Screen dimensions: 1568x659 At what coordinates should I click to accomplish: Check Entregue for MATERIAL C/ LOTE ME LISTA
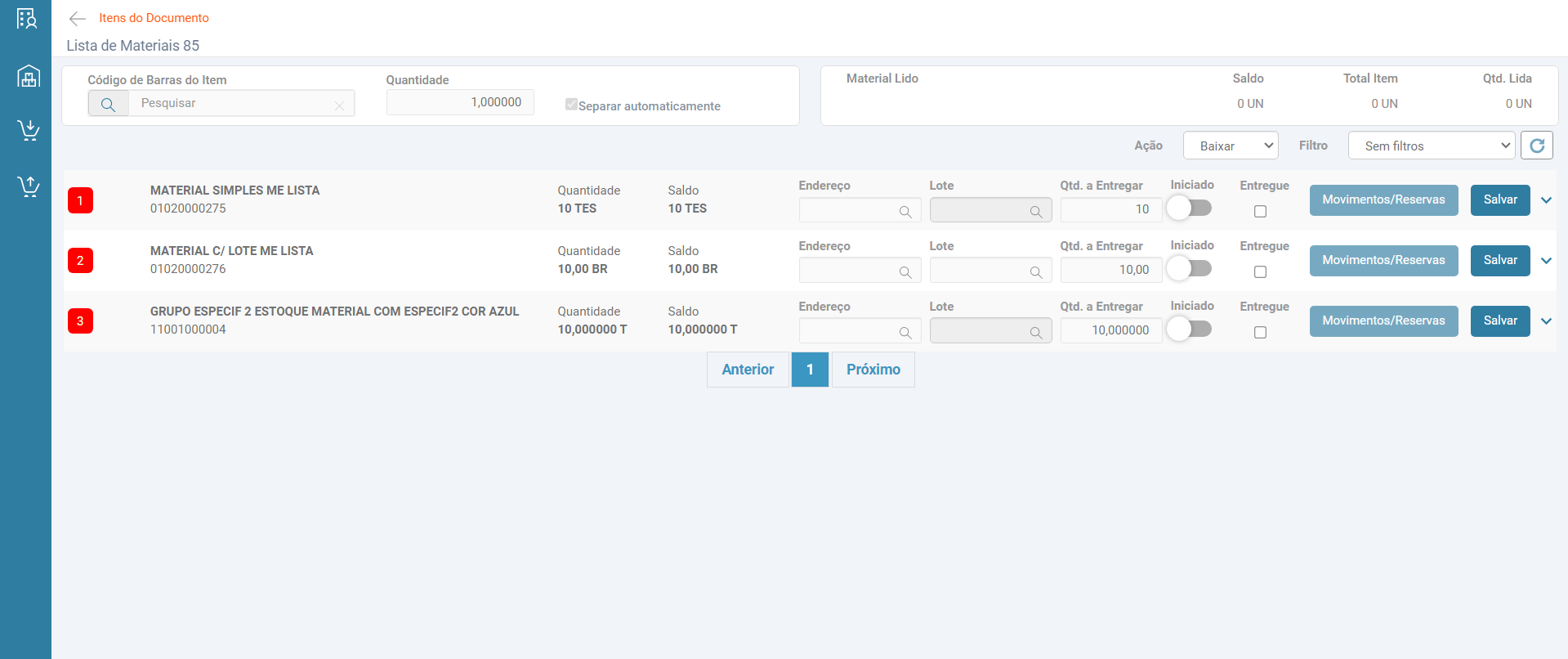pos(1260,271)
